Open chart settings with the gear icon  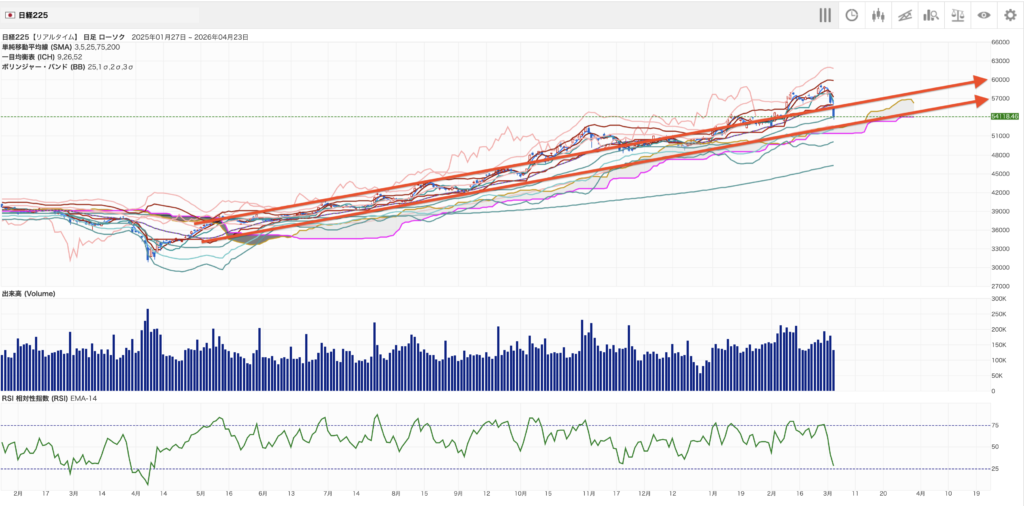1010,15
